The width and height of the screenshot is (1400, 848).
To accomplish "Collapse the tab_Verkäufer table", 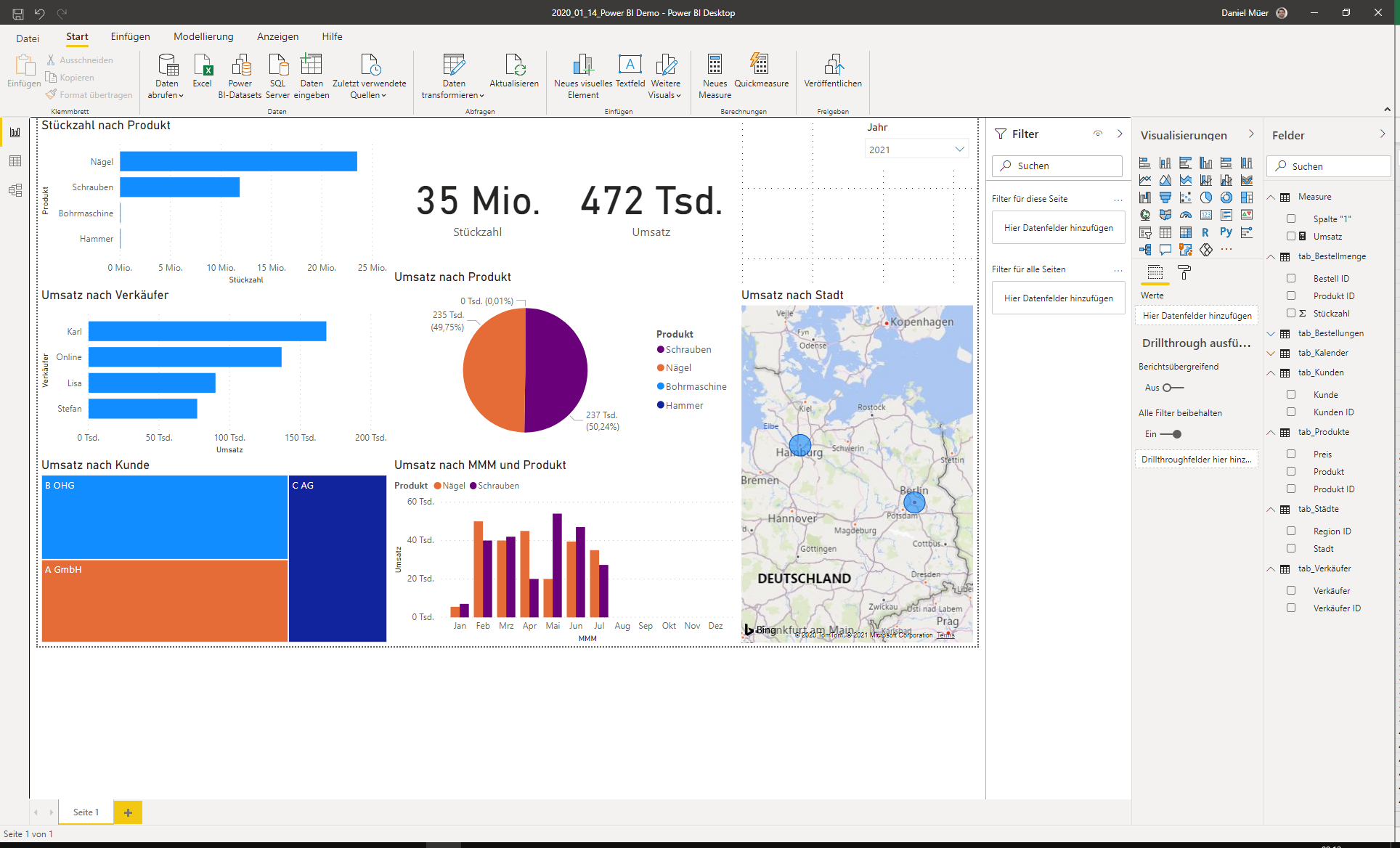I will [1271, 568].
